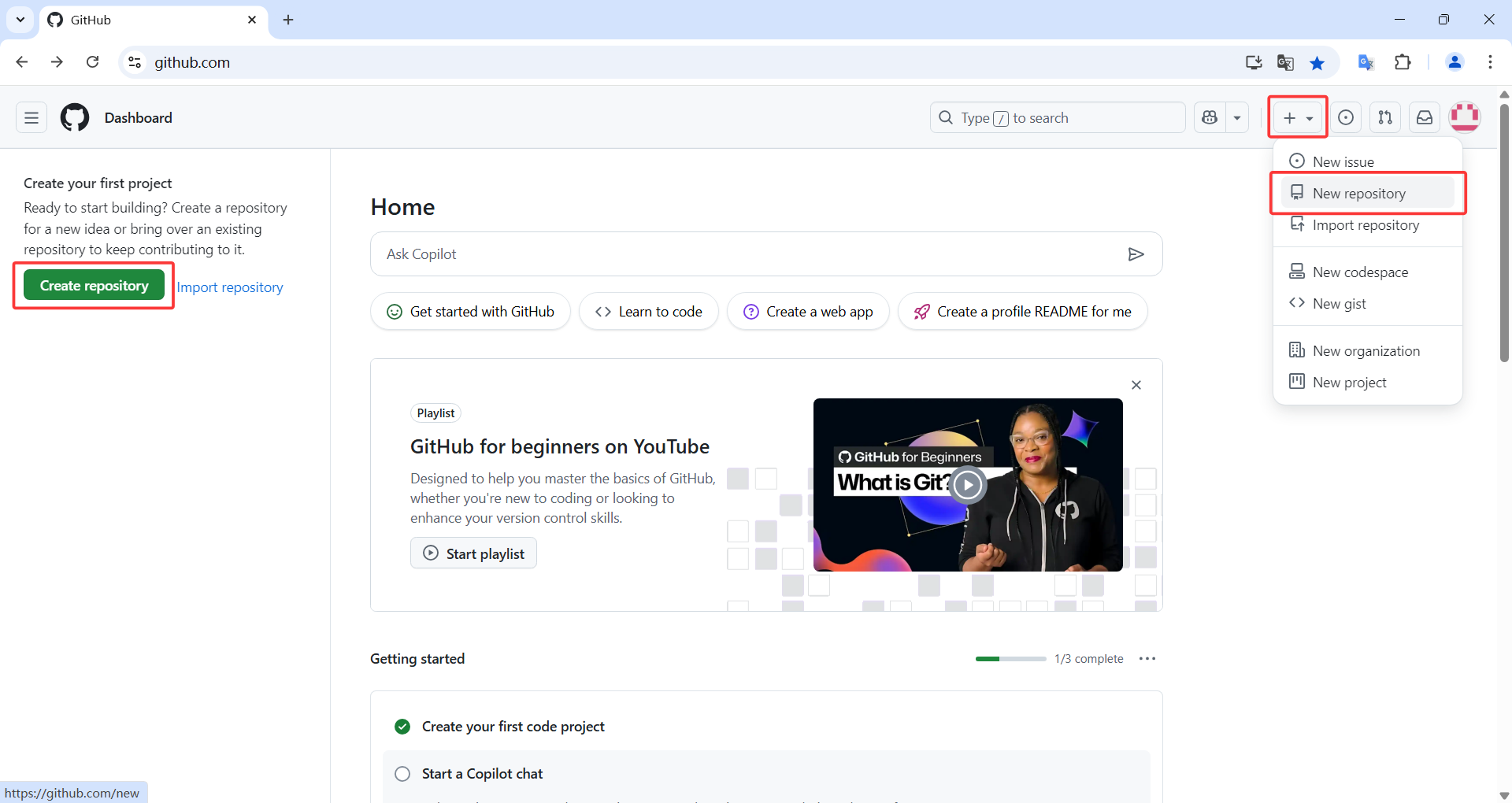Open the Issues icon in header

click(1346, 117)
